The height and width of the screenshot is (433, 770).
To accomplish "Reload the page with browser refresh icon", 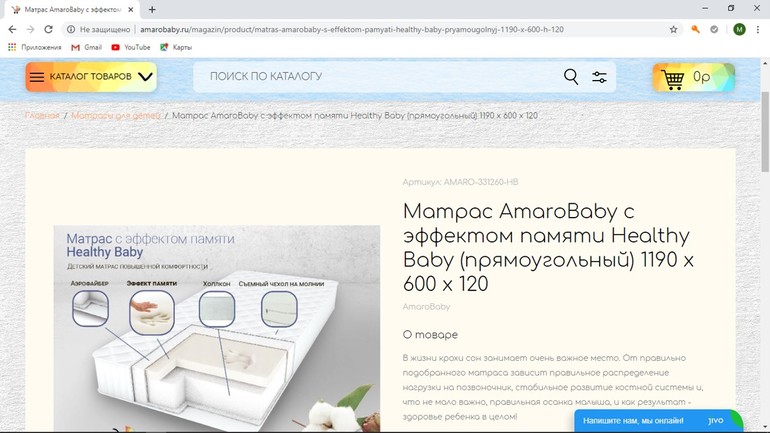I will click(48, 29).
